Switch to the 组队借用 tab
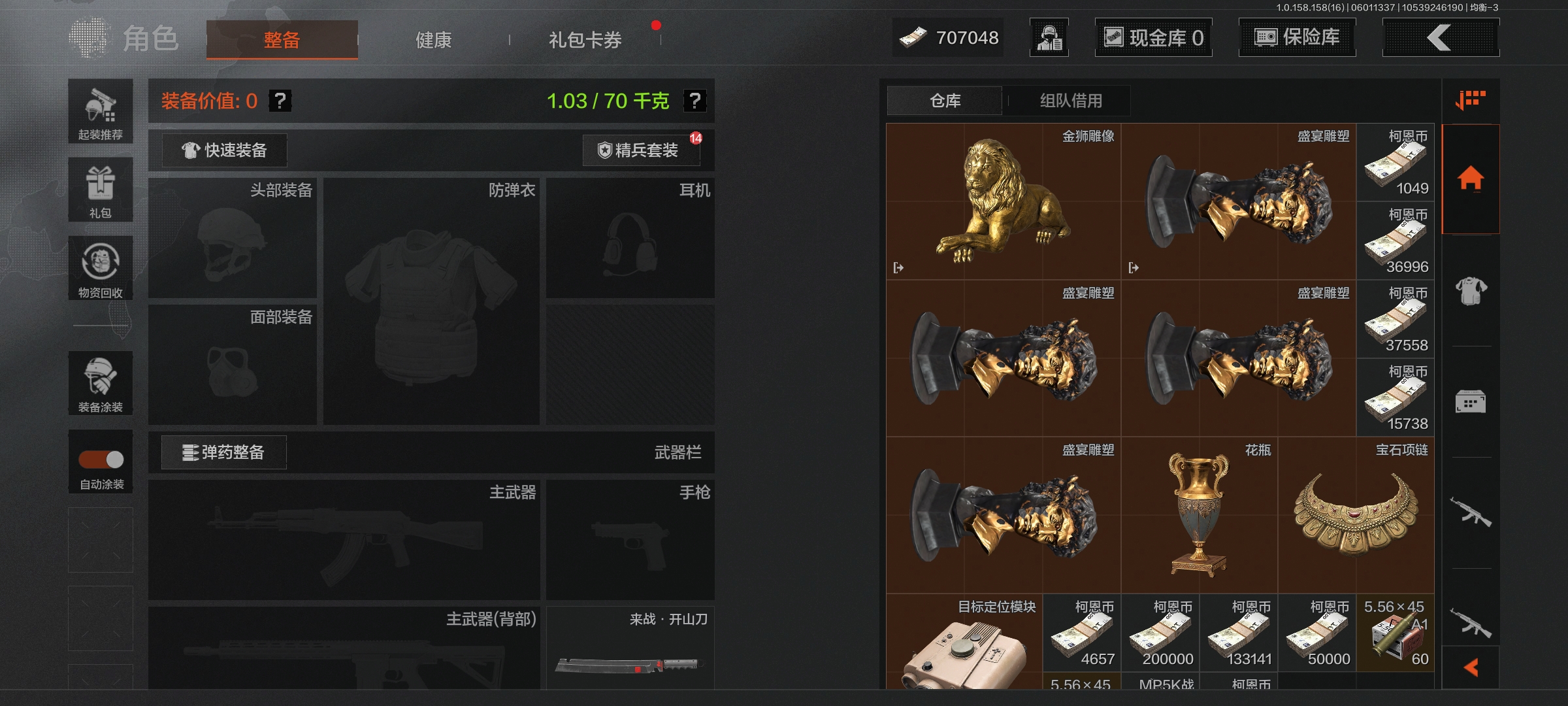 tap(1071, 101)
